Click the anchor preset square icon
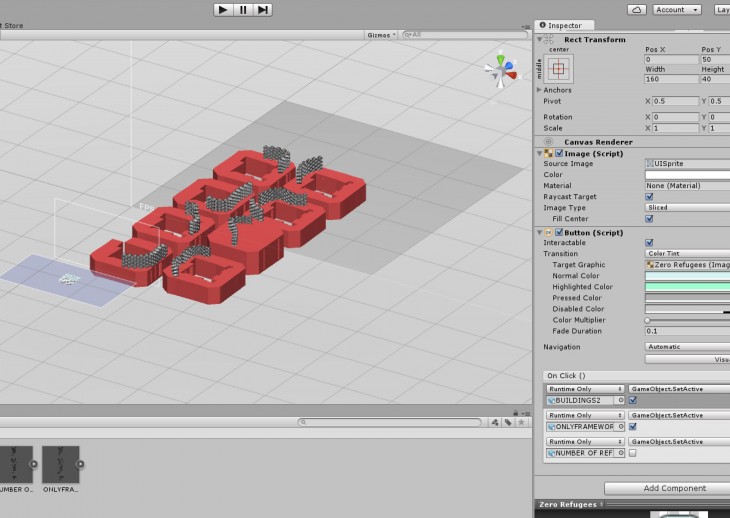The image size is (730, 518). (x=559, y=69)
